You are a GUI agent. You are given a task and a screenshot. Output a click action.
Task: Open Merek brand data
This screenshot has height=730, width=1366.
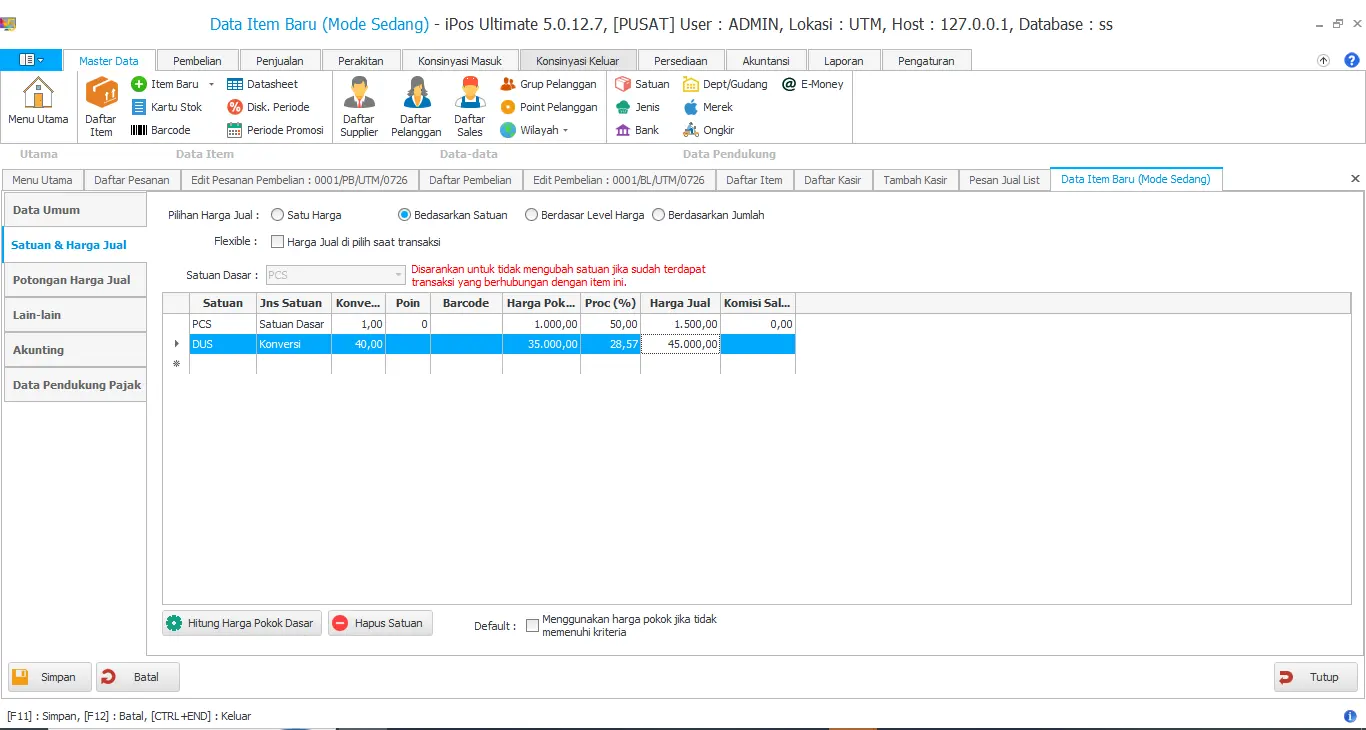tap(707, 107)
